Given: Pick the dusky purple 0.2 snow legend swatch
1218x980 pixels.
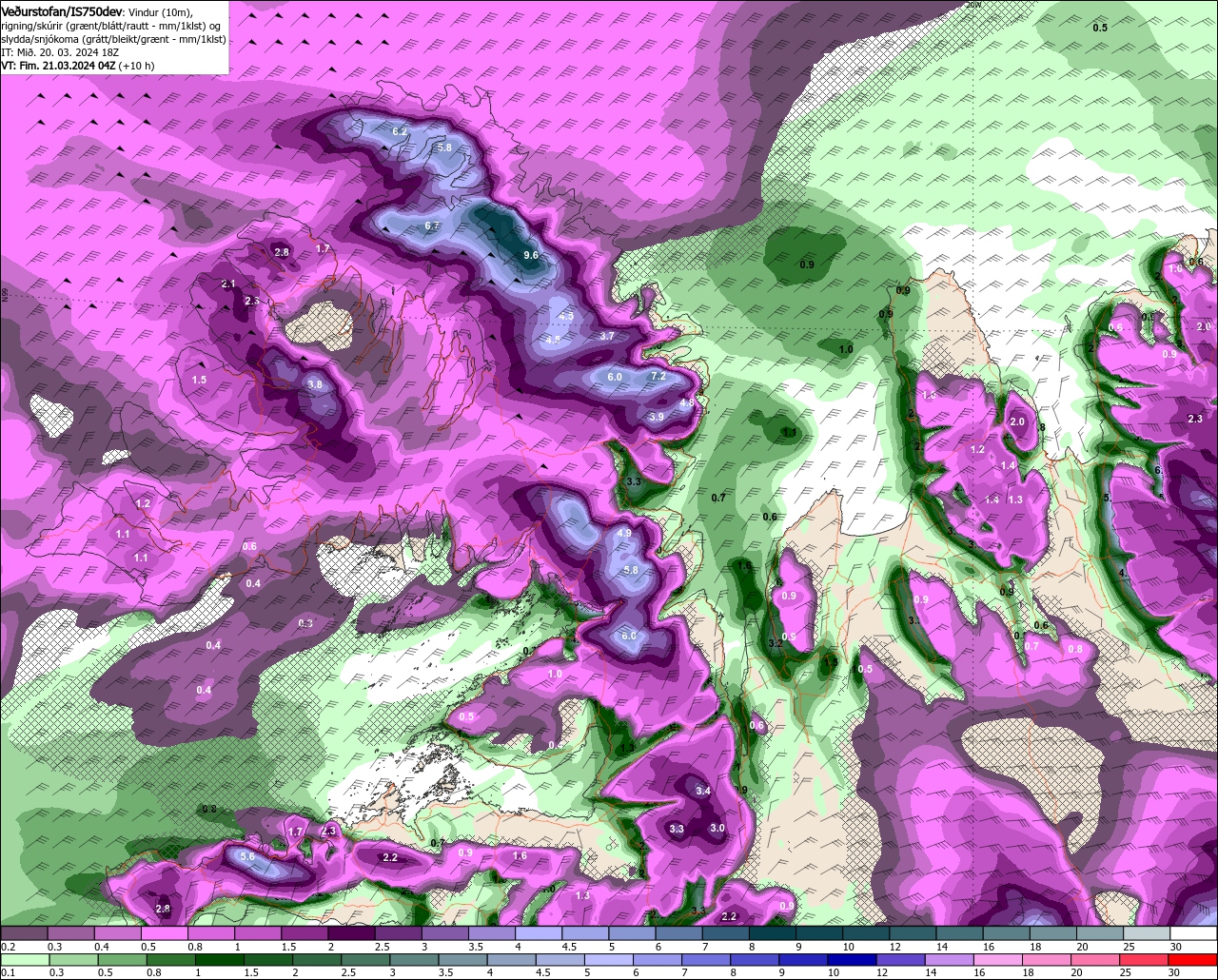Looking at the screenshot, I should pos(24,934).
